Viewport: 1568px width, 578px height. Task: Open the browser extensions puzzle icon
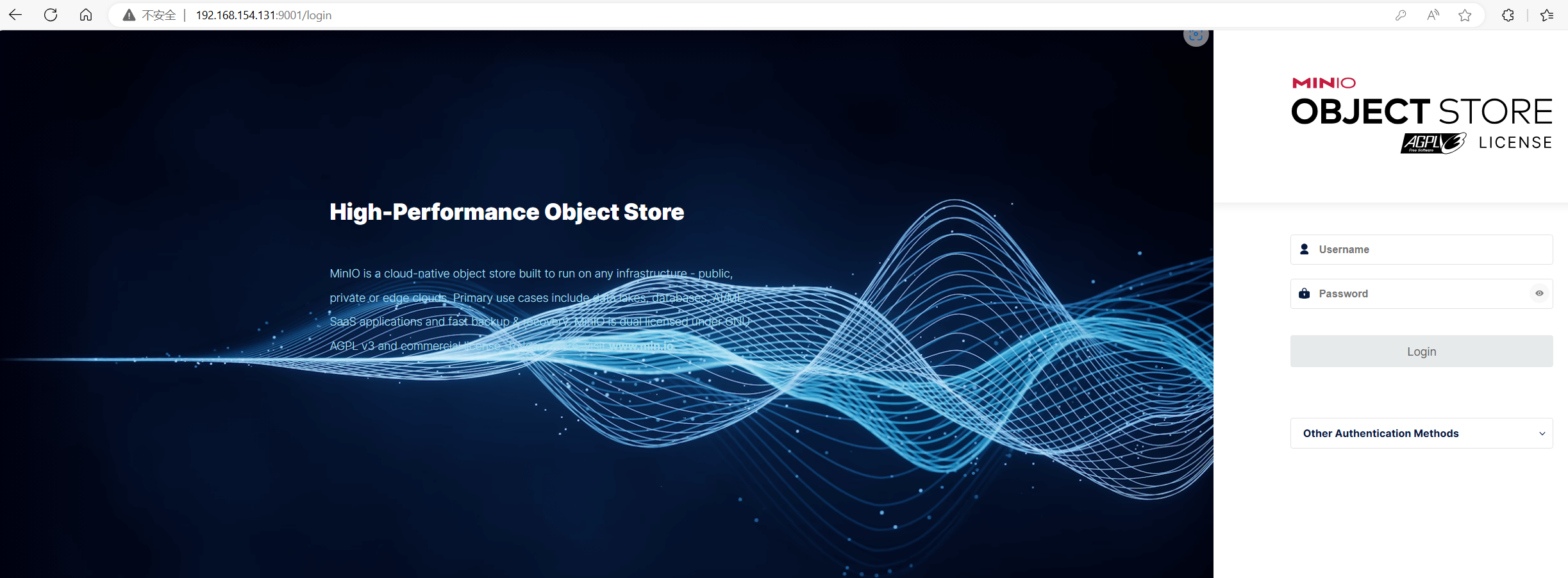[1508, 15]
